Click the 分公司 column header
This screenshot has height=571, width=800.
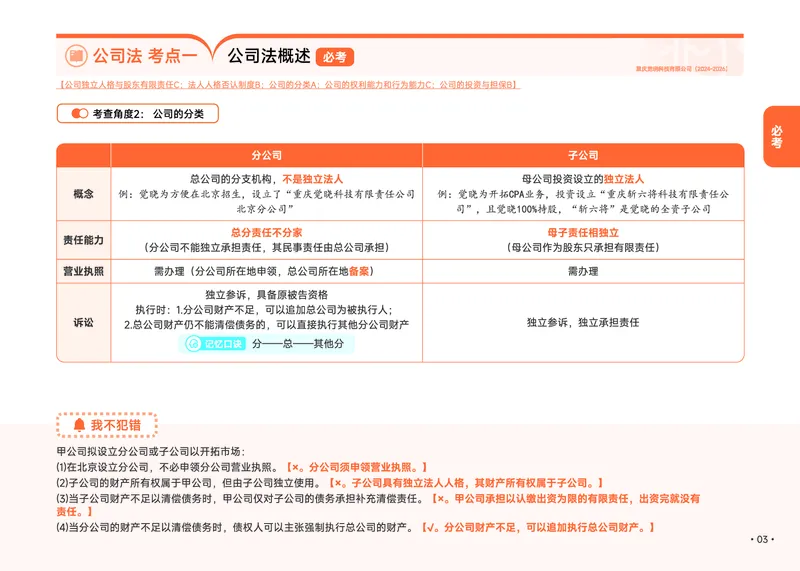(266, 155)
